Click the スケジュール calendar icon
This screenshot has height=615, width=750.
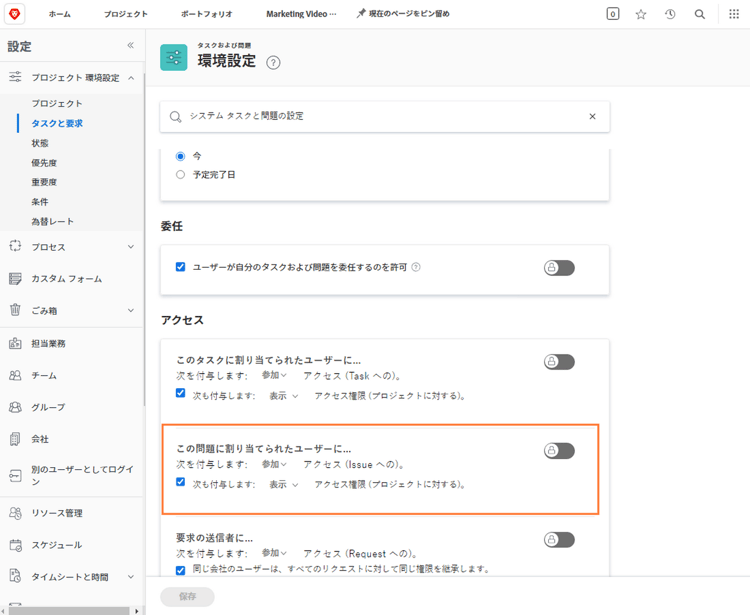pos(15,545)
